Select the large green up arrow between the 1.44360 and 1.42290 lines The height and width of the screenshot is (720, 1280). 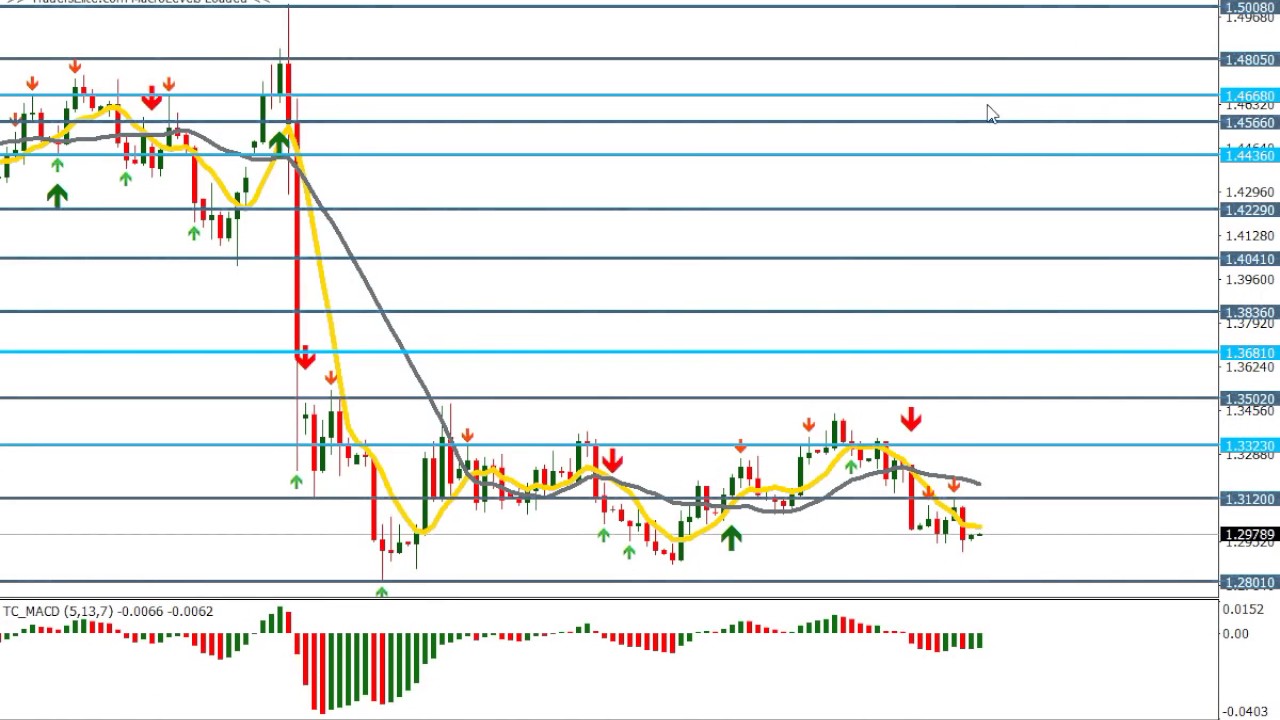[57, 195]
